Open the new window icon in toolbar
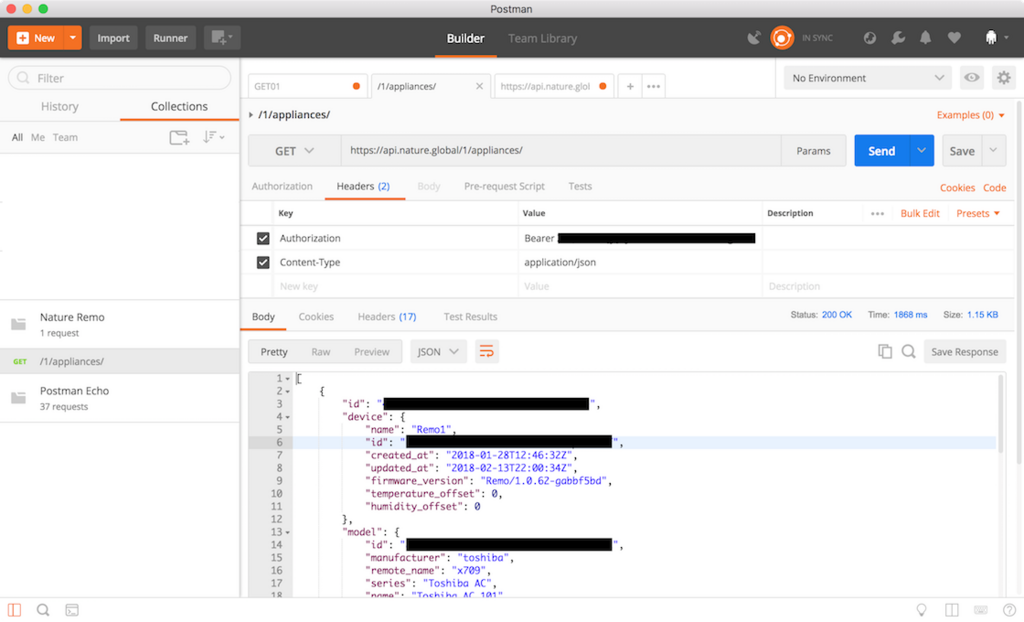The height and width of the screenshot is (622, 1024). tap(222, 38)
